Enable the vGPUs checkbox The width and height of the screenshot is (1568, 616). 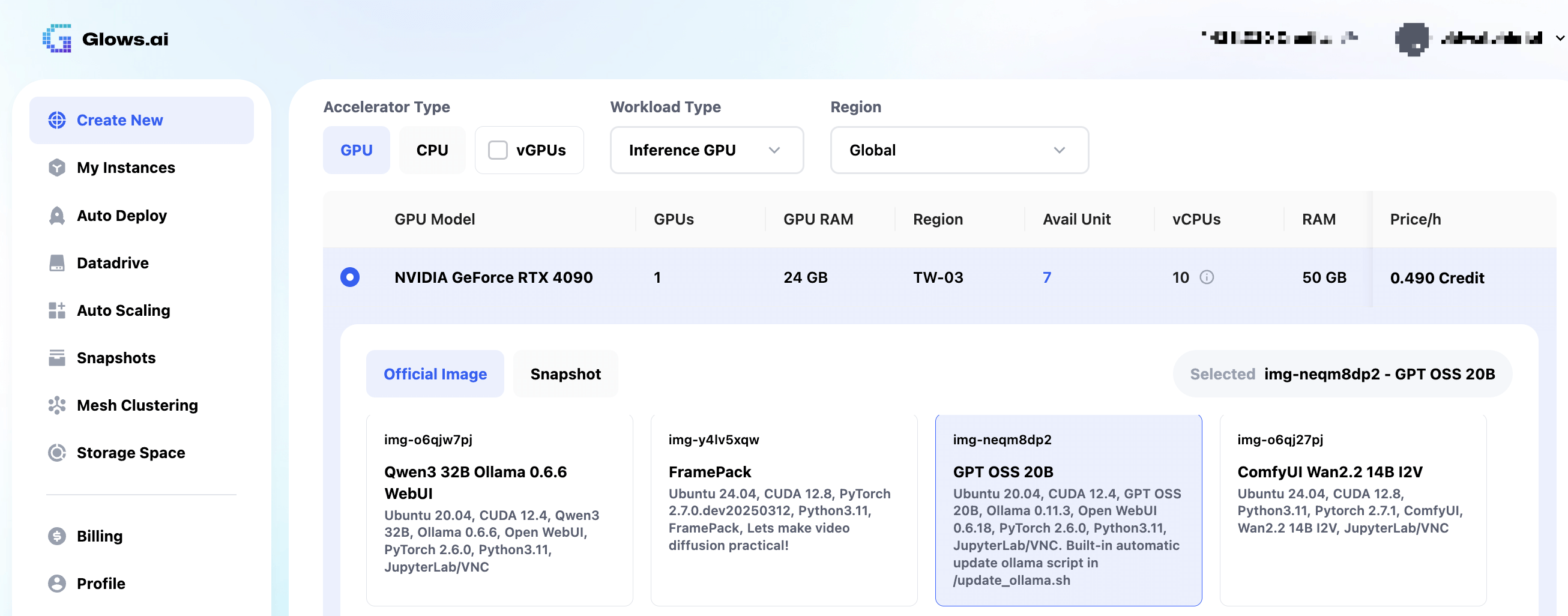click(x=498, y=150)
